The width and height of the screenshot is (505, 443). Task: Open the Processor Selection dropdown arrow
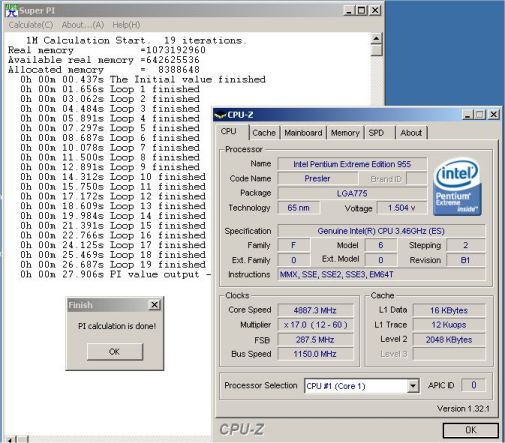point(413,386)
